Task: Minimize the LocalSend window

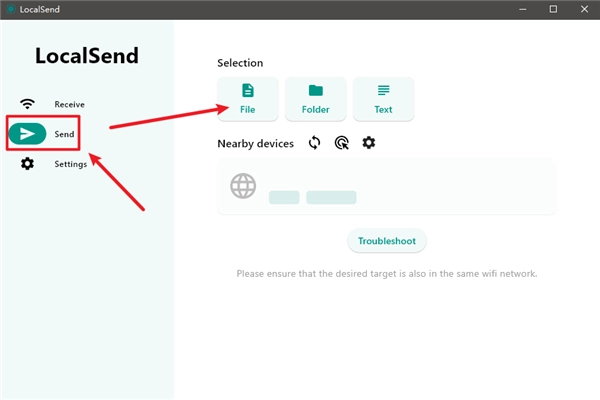Action: (x=520, y=9)
